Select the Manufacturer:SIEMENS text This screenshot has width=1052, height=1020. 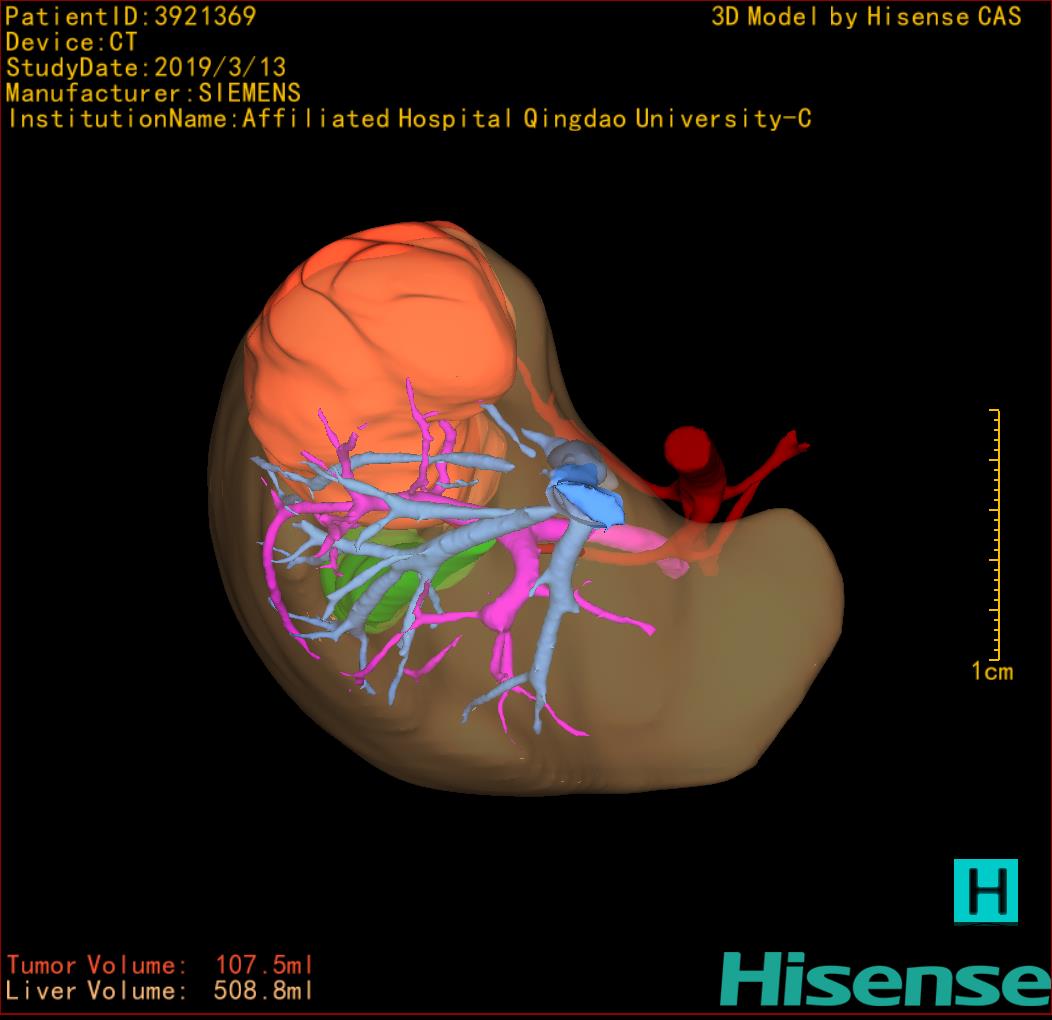(x=153, y=93)
